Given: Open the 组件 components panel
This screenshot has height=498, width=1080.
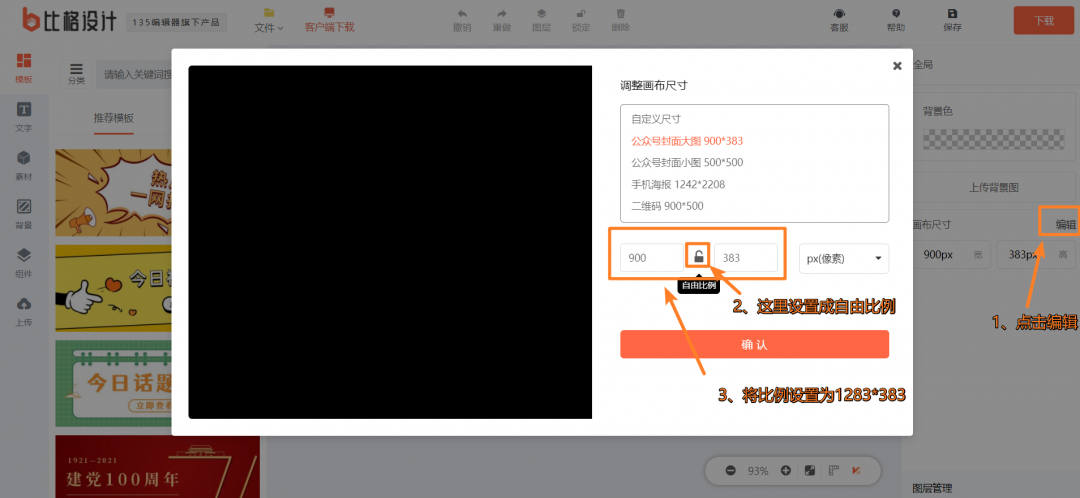Looking at the screenshot, I should click(23, 261).
